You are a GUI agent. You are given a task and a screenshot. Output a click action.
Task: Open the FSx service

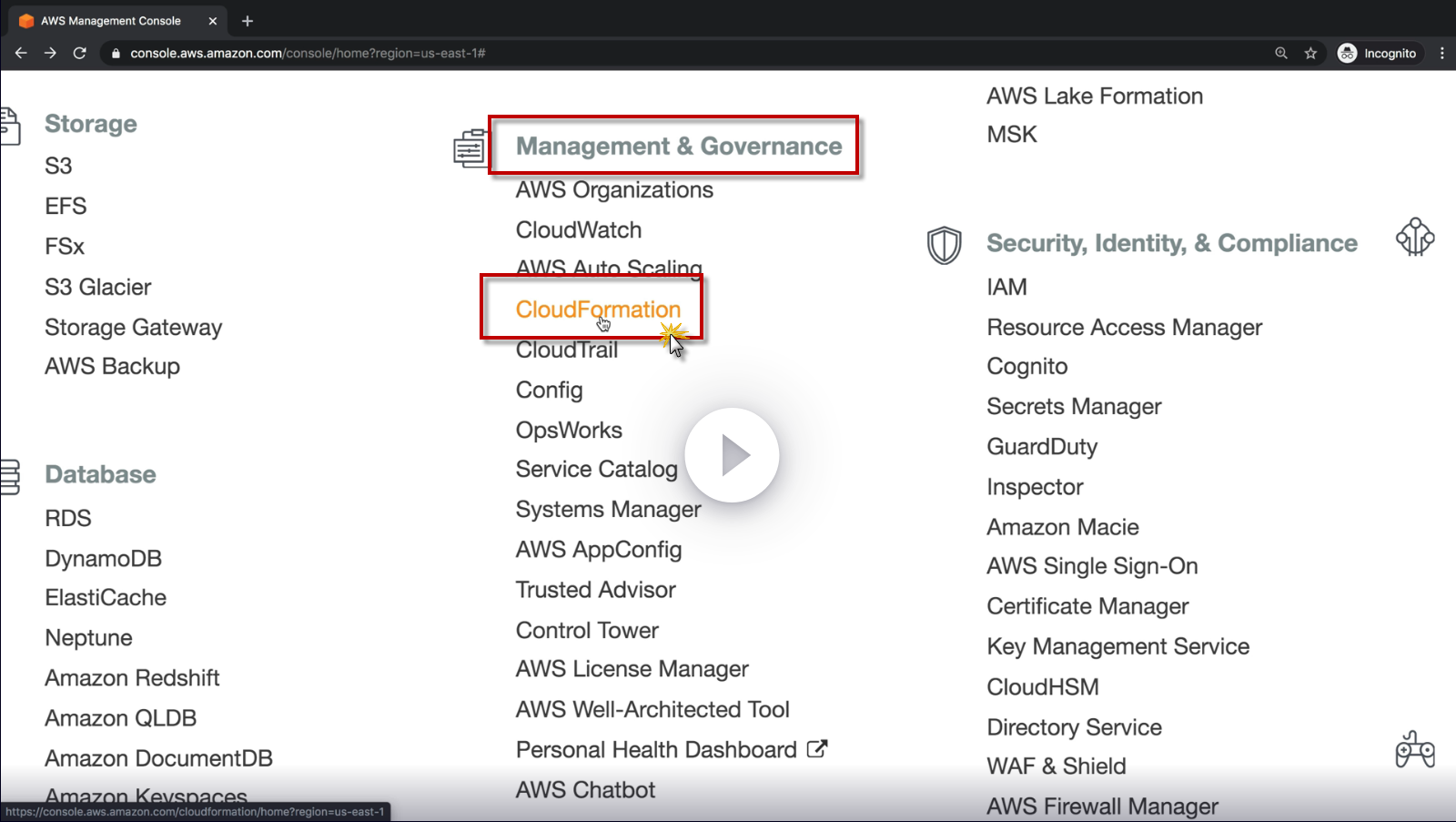point(65,246)
